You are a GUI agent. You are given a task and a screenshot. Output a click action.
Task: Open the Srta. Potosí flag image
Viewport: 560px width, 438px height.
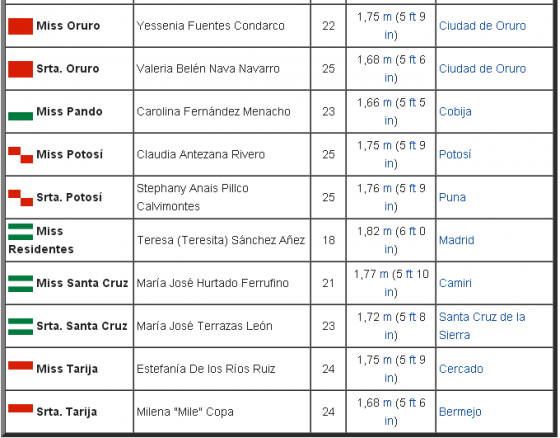point(20,198)
